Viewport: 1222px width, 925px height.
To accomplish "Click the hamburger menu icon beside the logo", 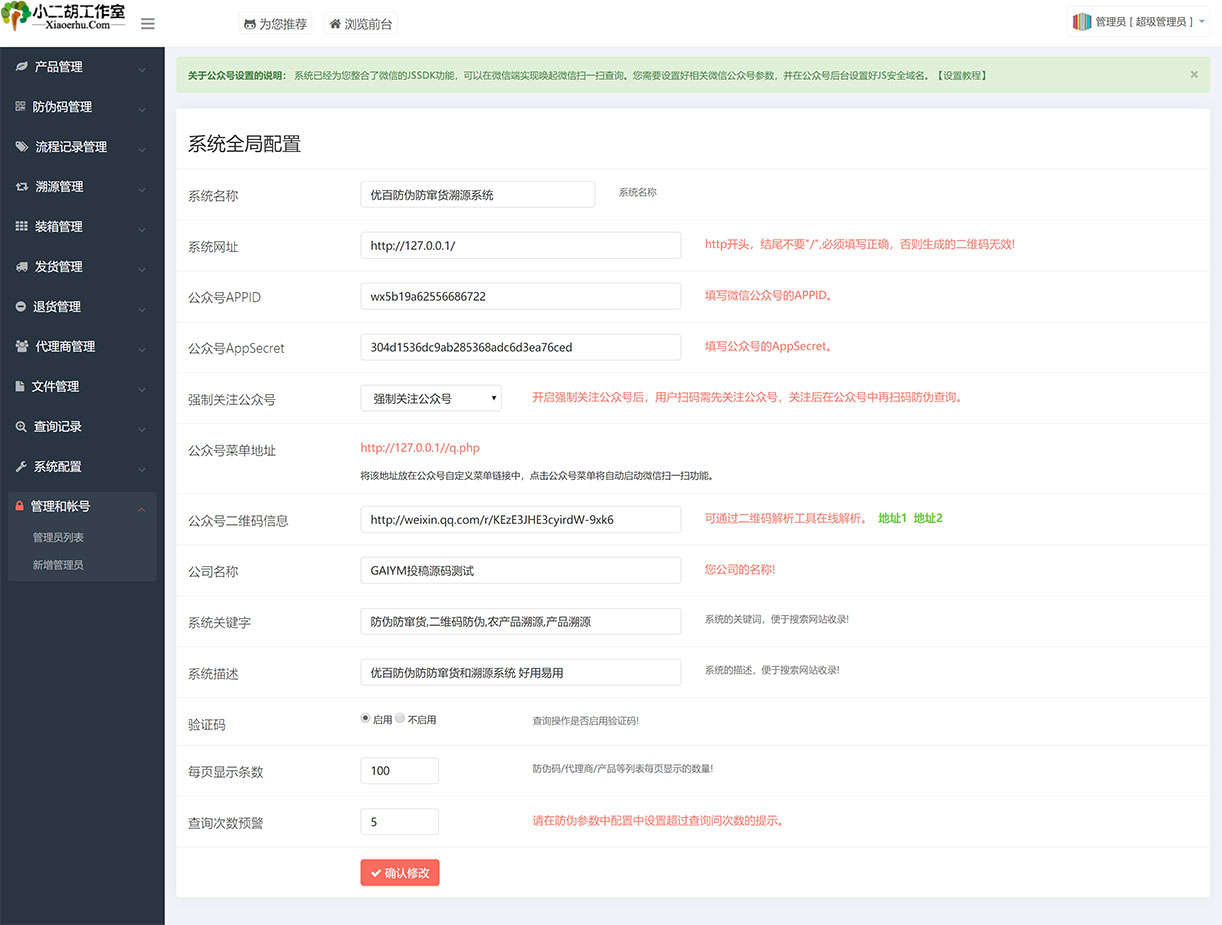I will point(147,23).
